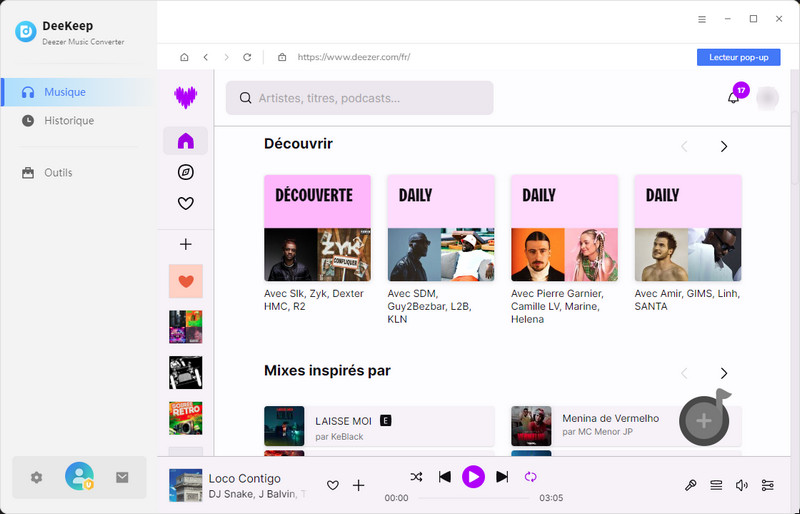
Task: Click the create playlist plus icon
Action: [185, 244]
